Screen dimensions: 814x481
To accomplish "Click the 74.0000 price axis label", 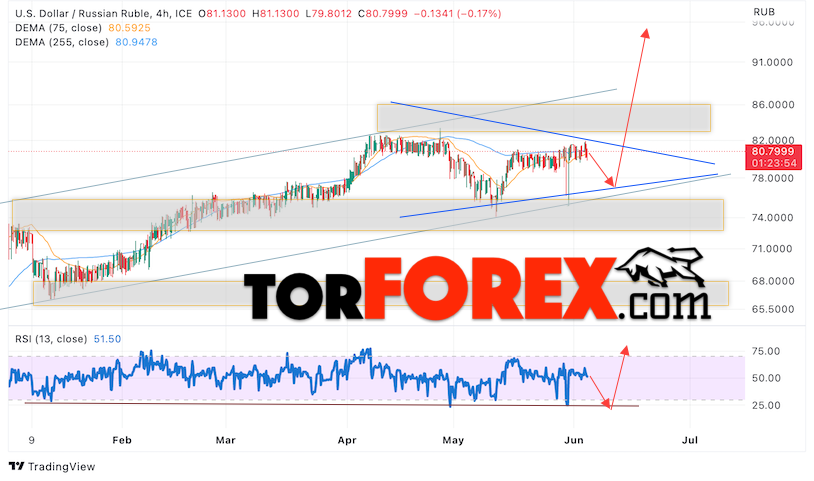I will 773,217.
